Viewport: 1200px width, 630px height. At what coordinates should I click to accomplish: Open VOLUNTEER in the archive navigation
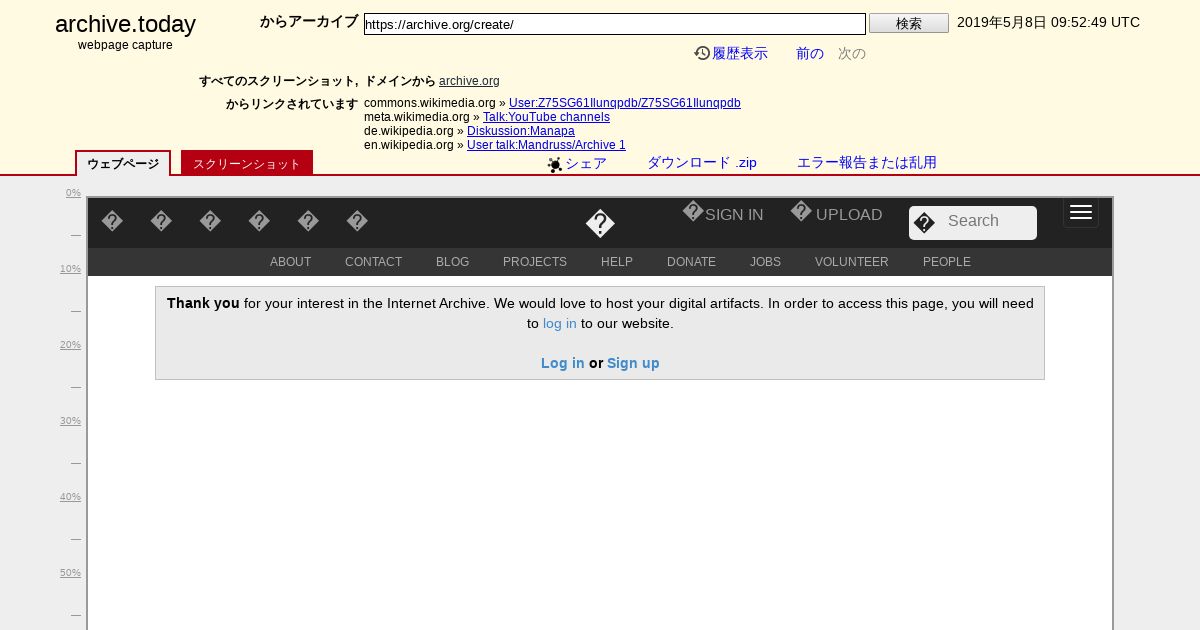852,262
